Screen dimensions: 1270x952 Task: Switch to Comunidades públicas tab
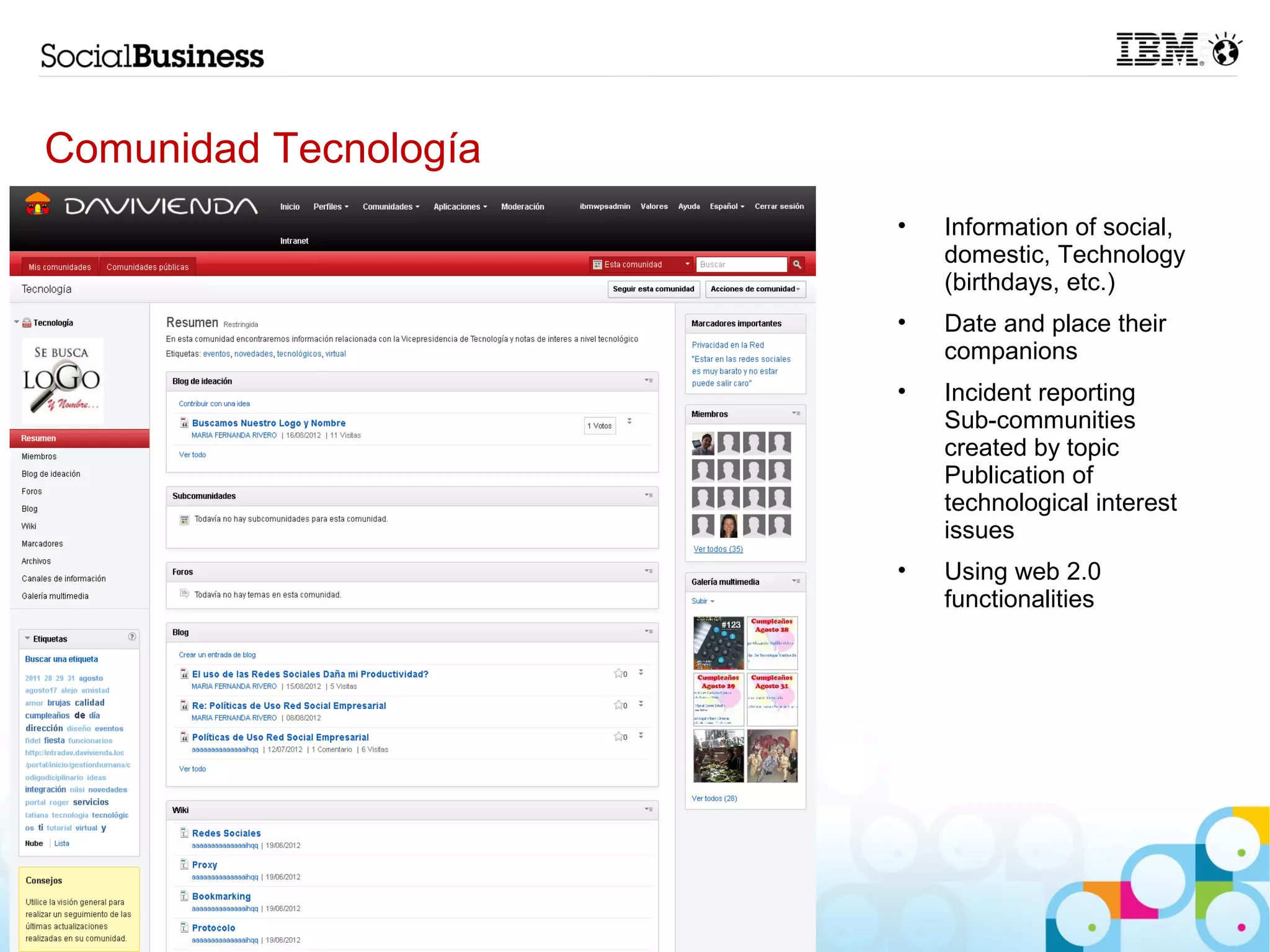(x=148, y=267)
